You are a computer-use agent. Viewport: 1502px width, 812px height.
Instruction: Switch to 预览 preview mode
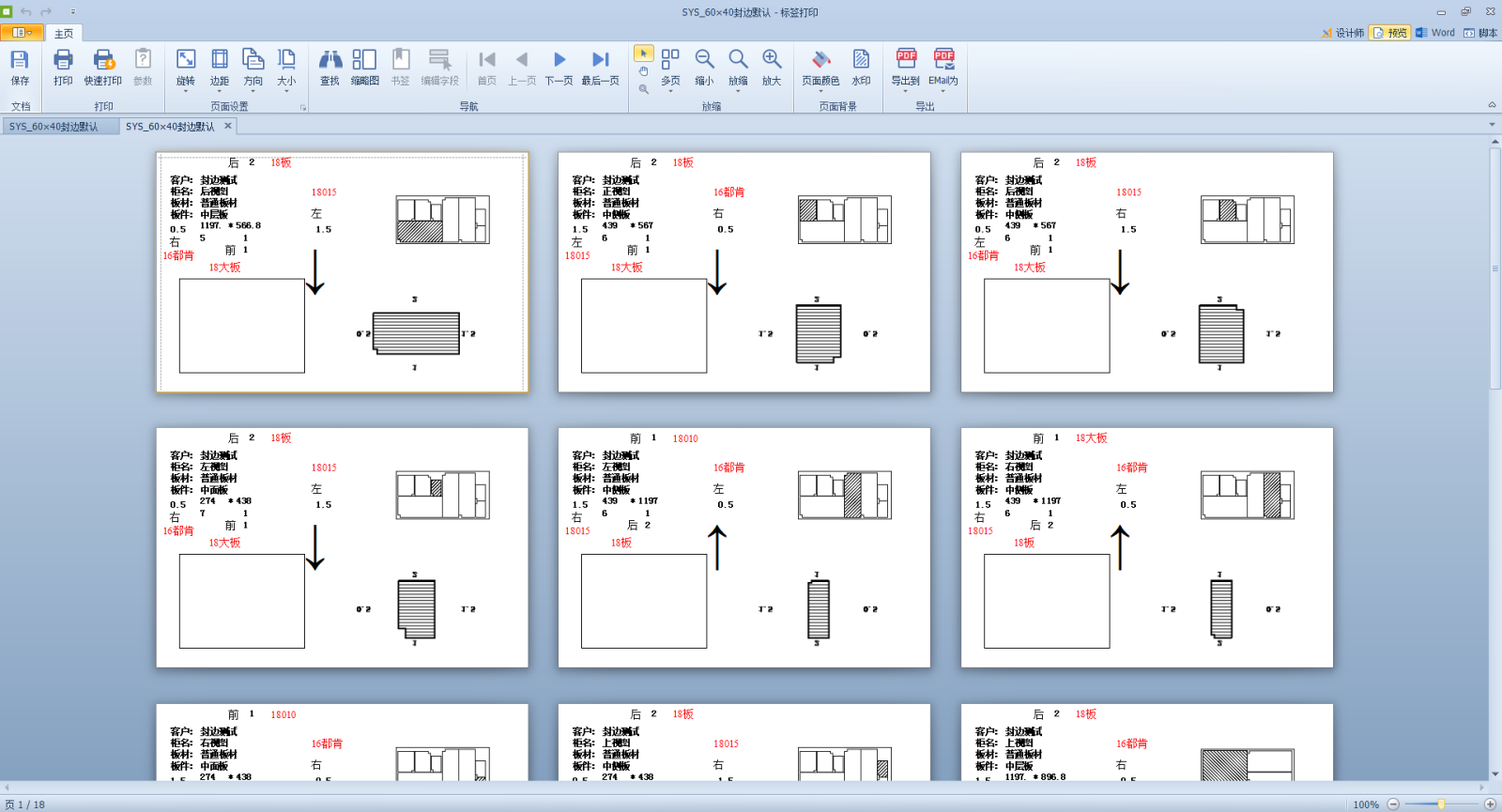(x=1389, y=33)
